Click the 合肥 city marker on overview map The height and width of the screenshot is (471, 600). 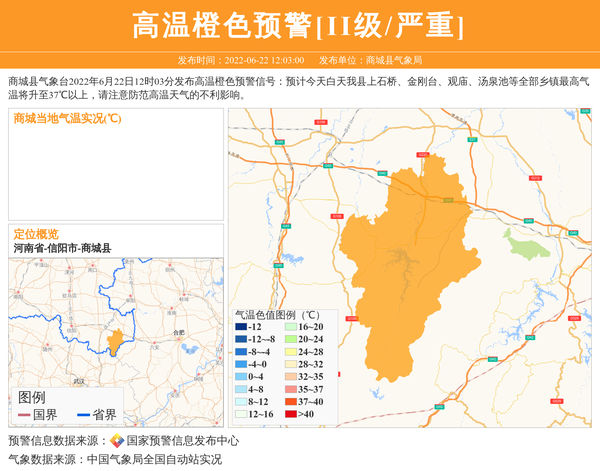point(178,336)
